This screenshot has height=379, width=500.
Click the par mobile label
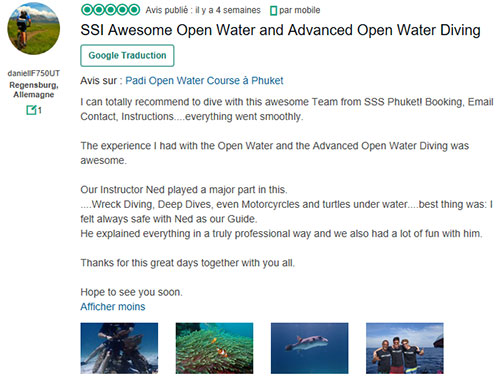tap(300, 10)
